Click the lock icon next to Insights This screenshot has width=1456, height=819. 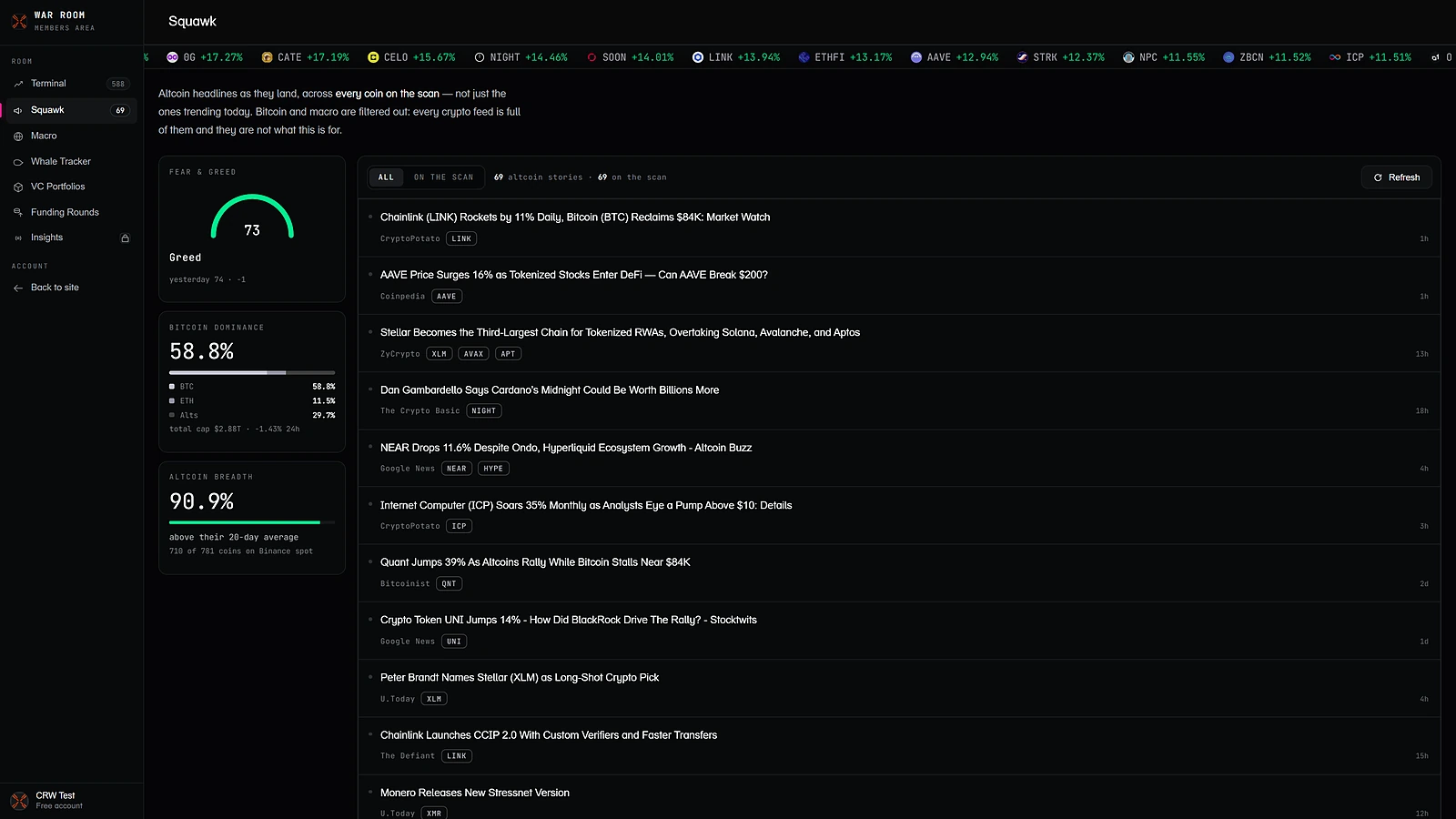coord(126,238)
